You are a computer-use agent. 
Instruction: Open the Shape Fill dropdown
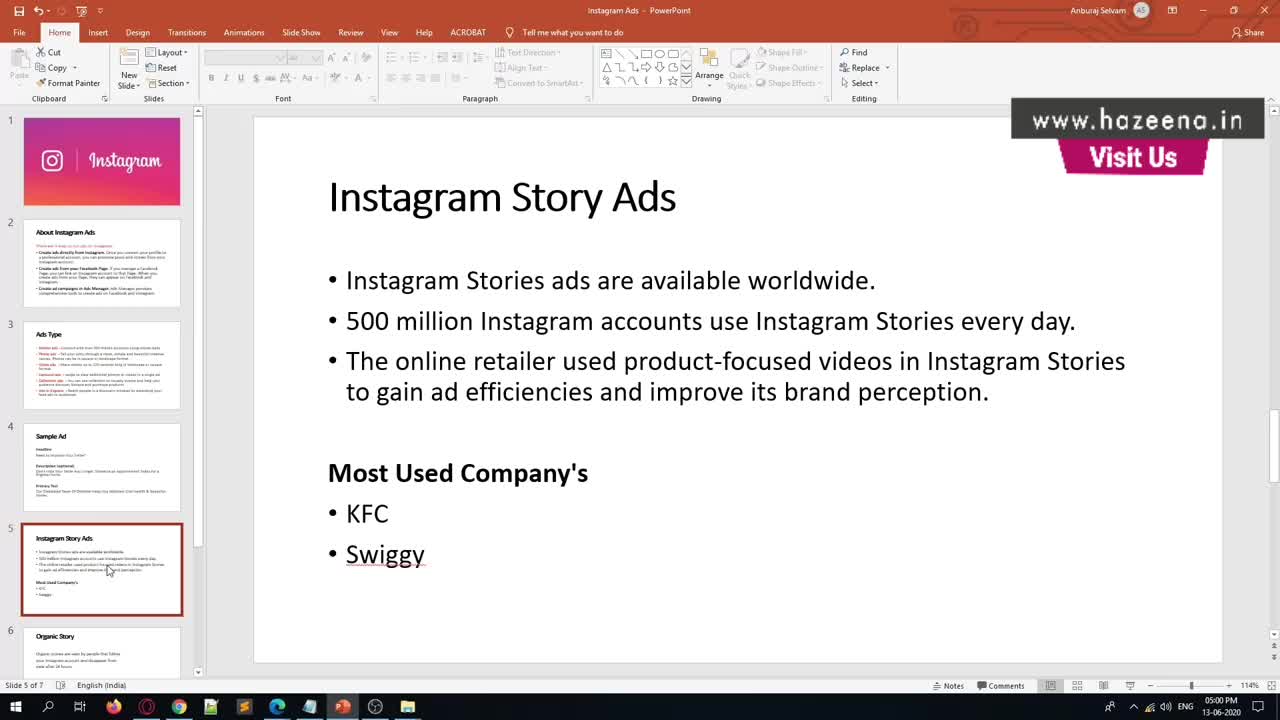click(782, 52)
